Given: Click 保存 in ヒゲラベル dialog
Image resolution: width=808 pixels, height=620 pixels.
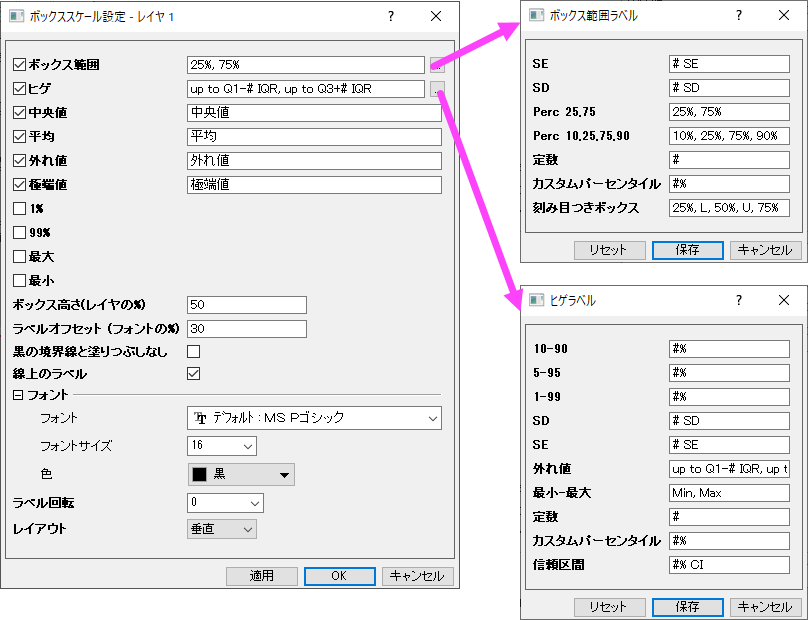Looking at the screenshot, I should (687, 607).
